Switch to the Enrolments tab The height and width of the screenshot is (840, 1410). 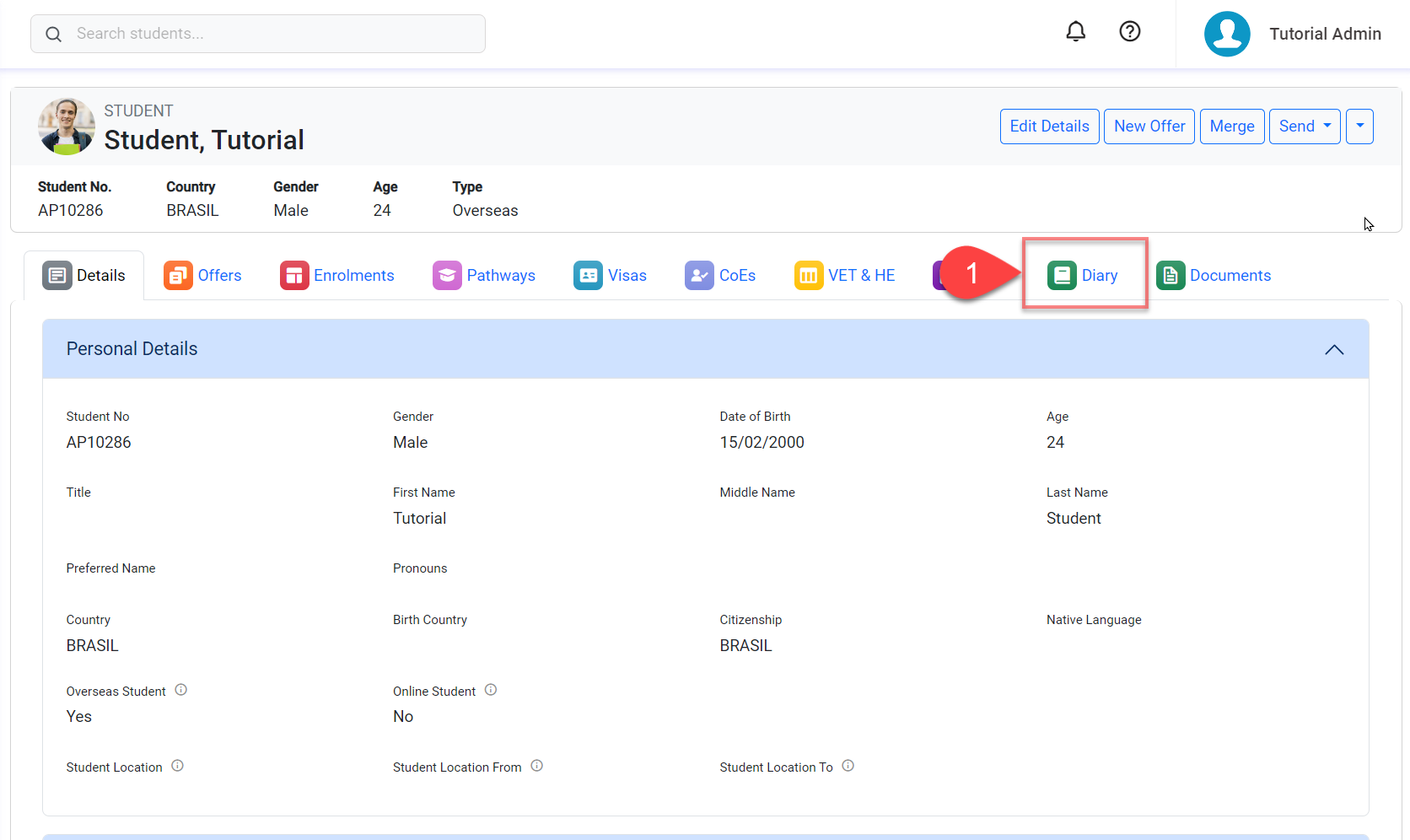[337, 276]
